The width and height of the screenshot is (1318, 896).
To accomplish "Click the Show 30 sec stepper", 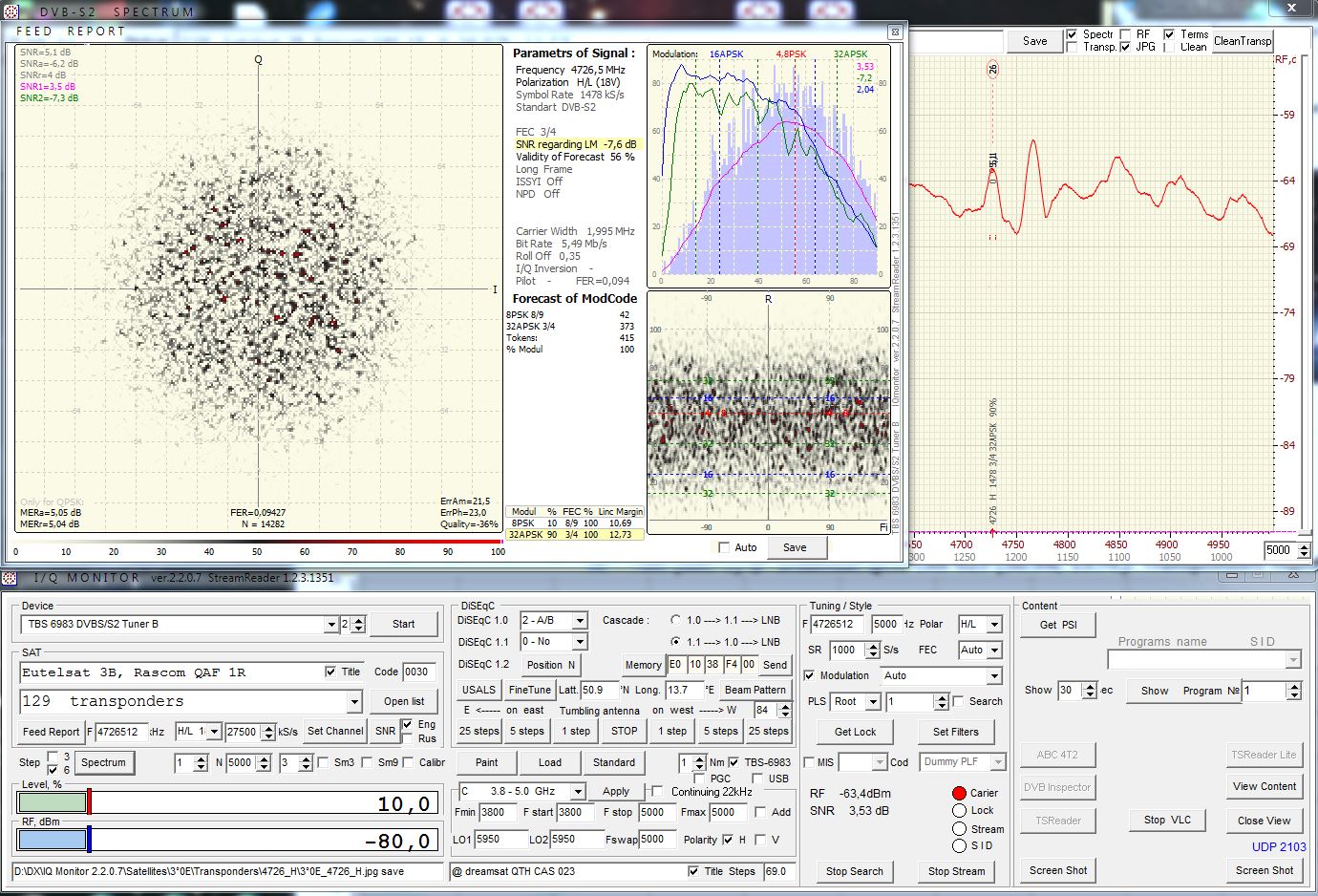I will point(1089,691).
